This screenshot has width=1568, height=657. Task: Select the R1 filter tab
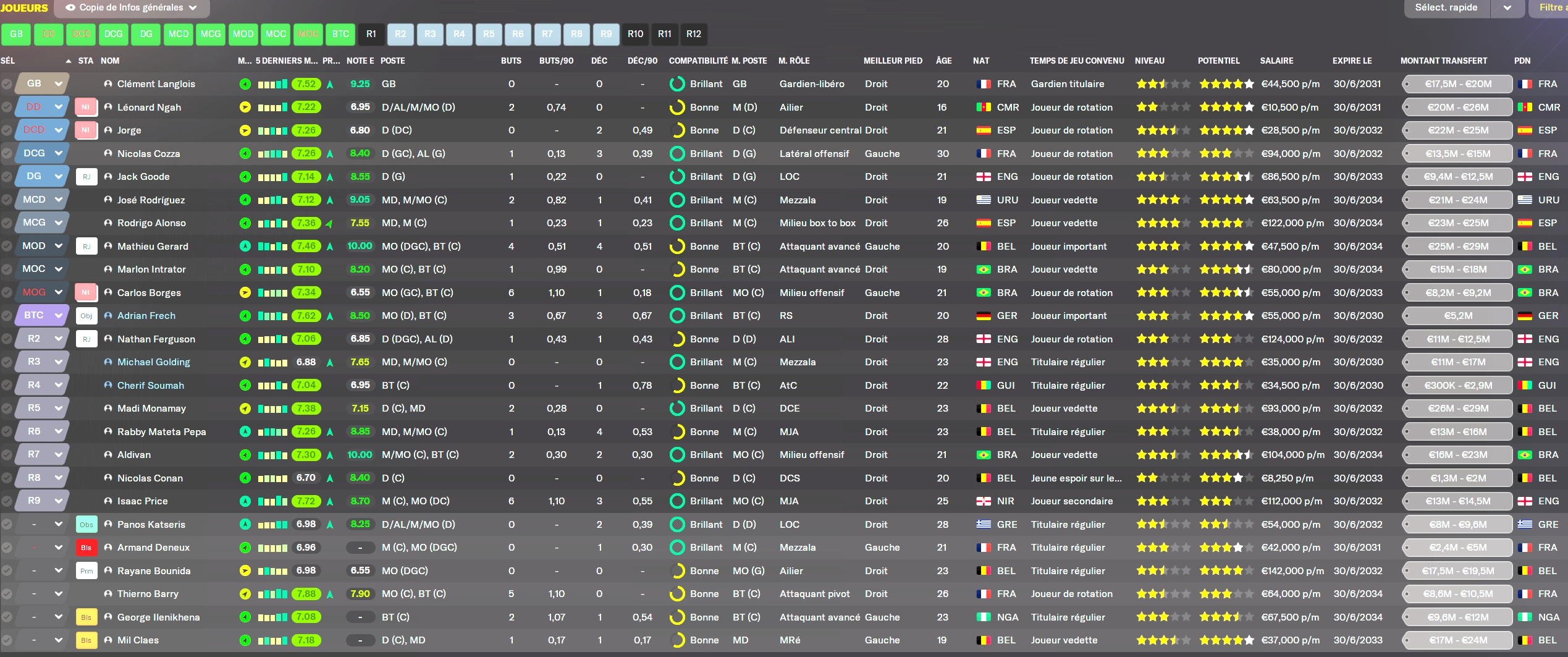(x=371, y=35)
